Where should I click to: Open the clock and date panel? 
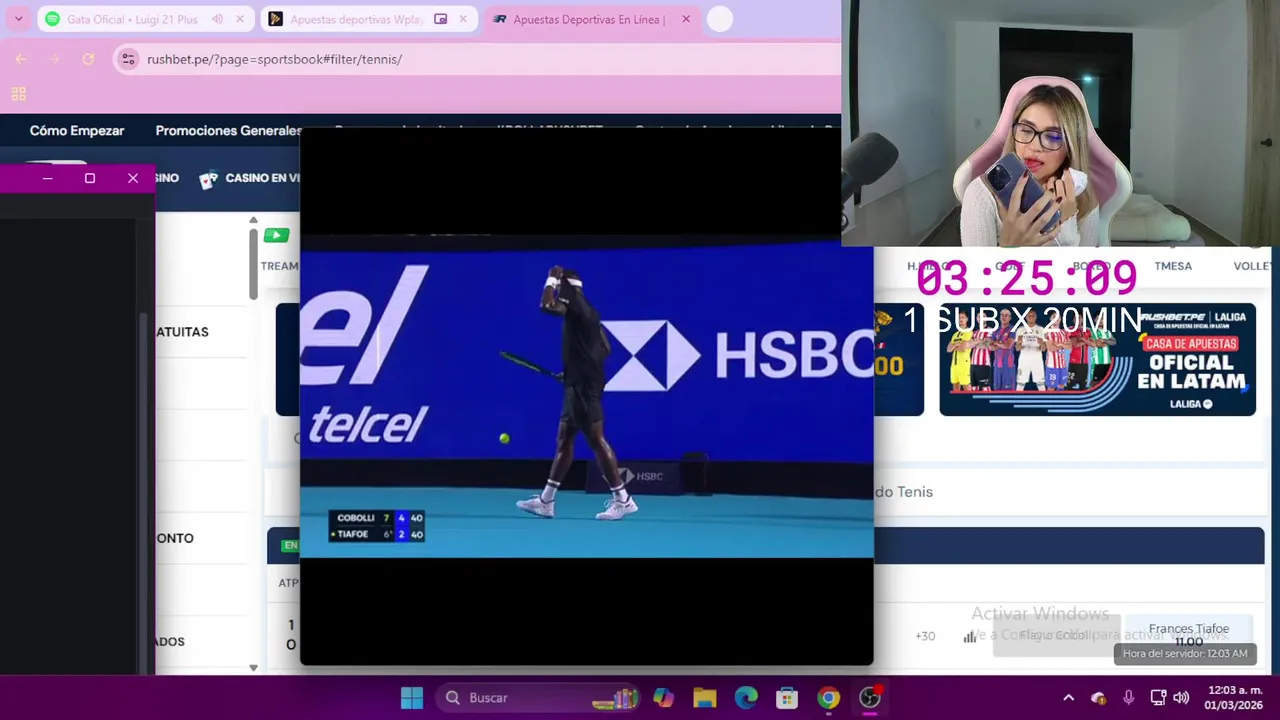1235,698
